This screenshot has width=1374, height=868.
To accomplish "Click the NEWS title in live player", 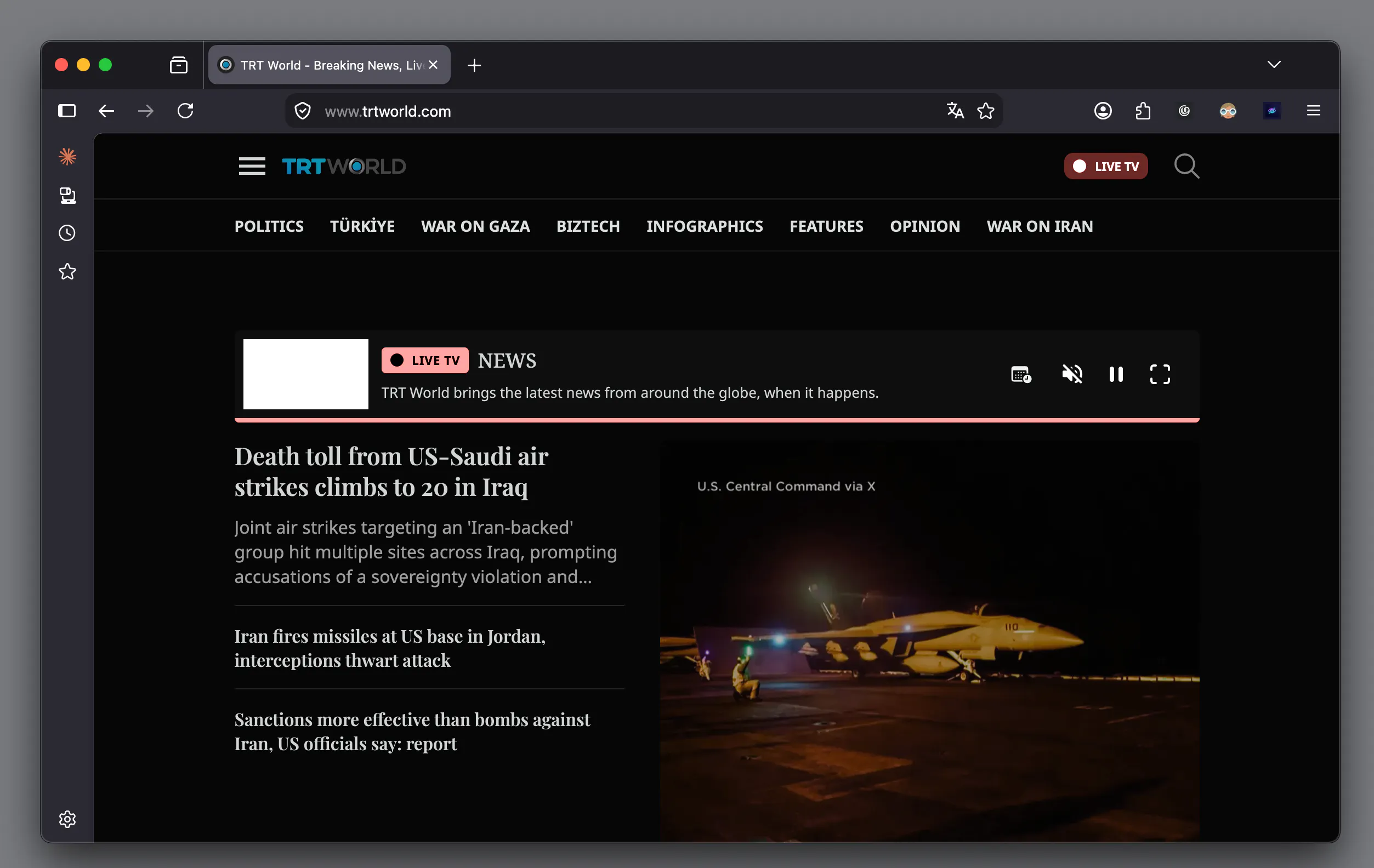I will pos(507,361).
